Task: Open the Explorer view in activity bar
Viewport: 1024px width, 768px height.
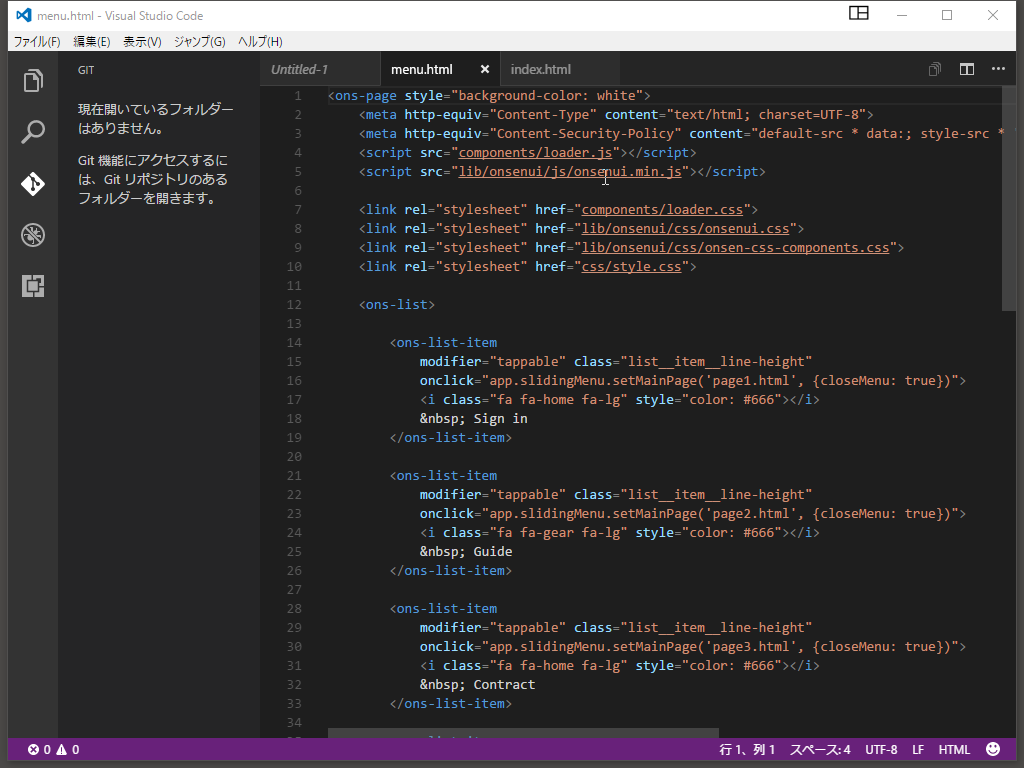Action: pos(33,81)
